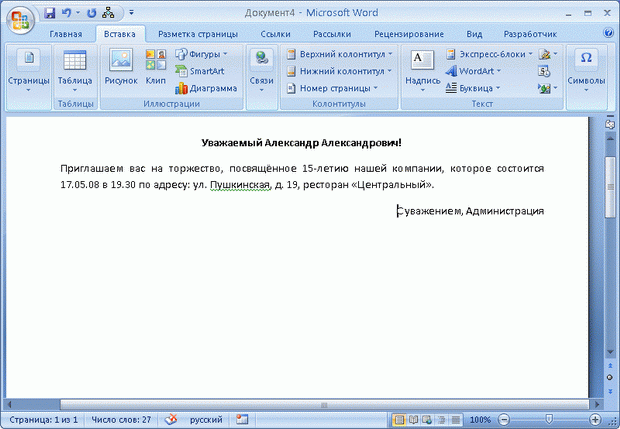Click the vertical scrollbar down arrow
Screen dimensions: 620x429
point(610,352)
